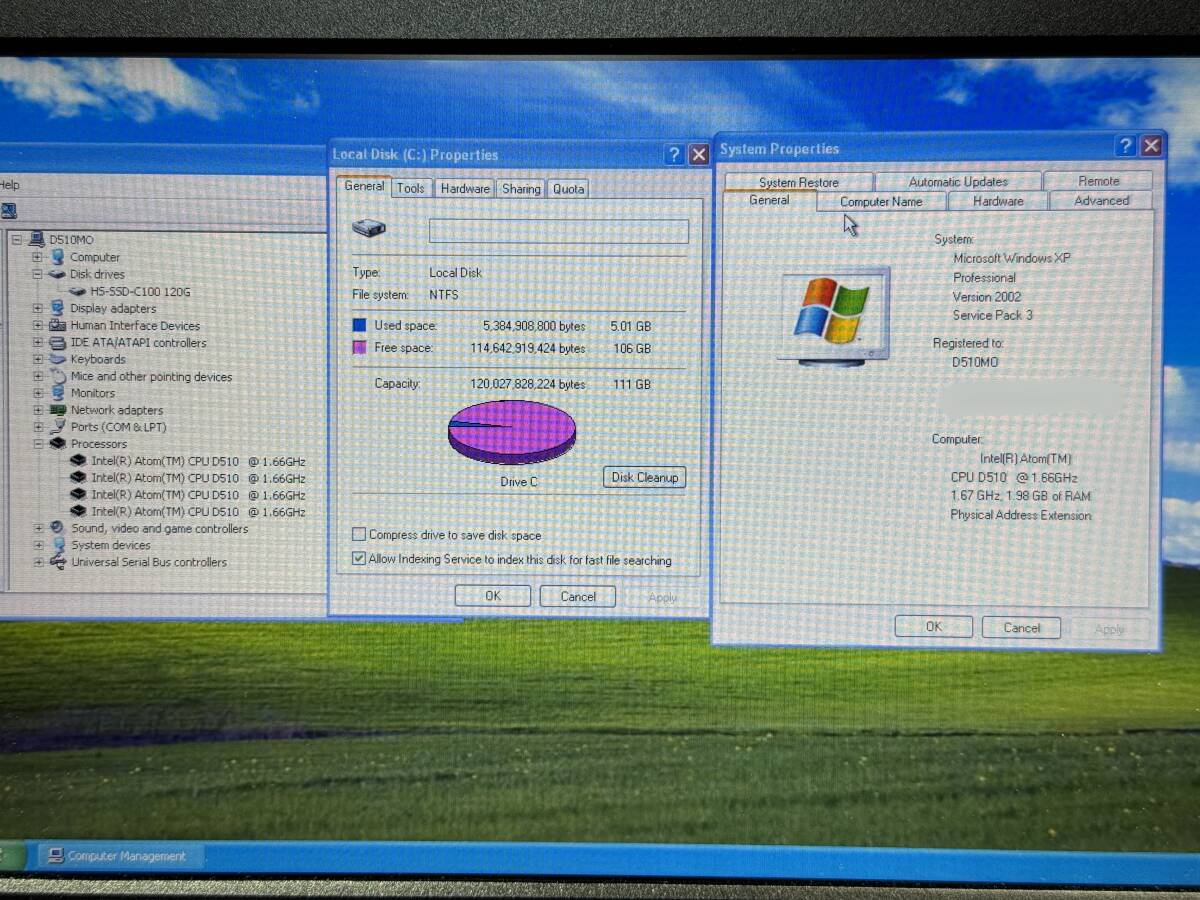This screenshot has width=1200, height=900.
Task: Open the Hardware tab in System Properties
Action: [998, 201]
